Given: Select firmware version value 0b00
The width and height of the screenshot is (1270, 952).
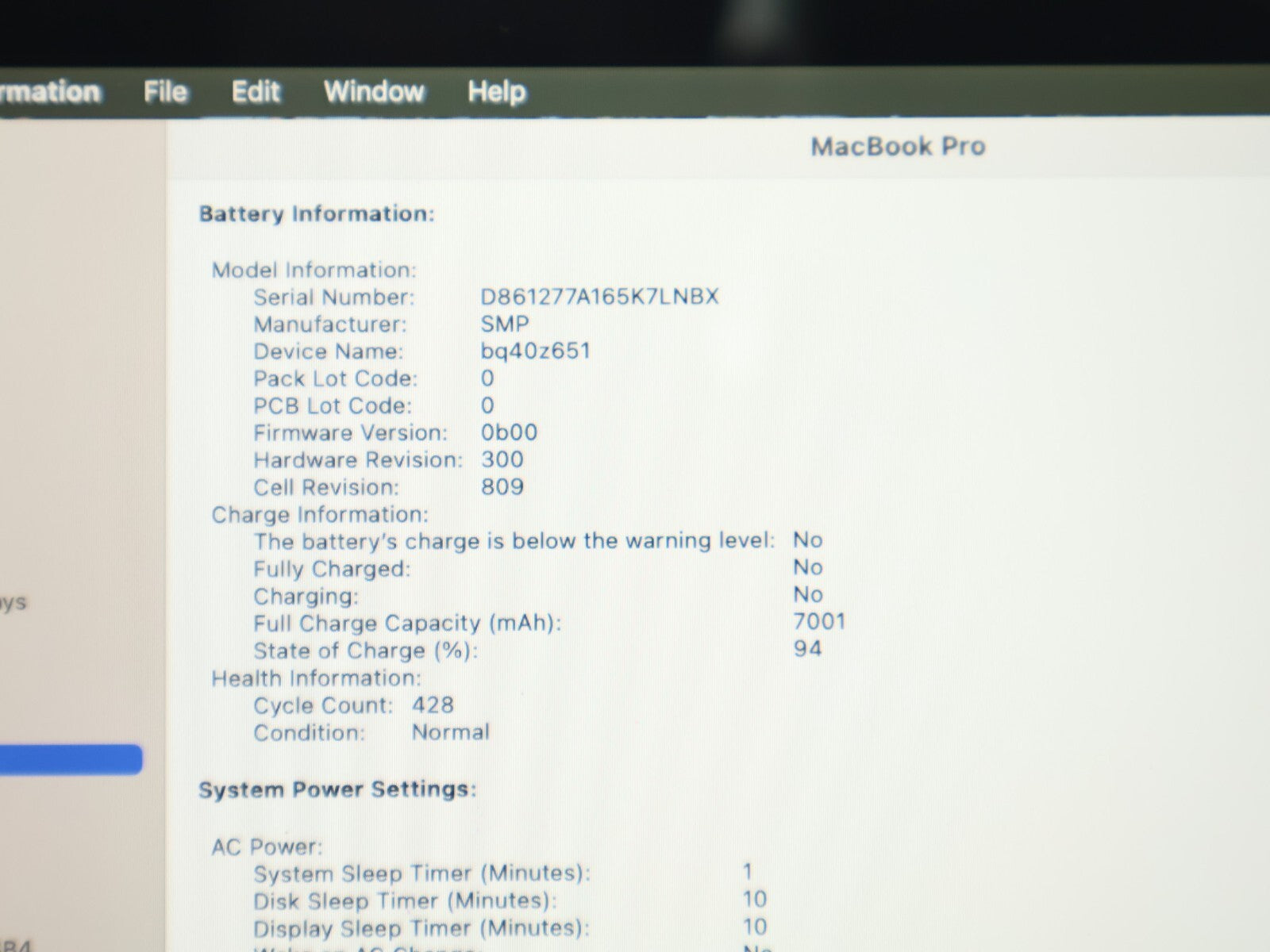Looking at the screenshot, I should point(509,432).
